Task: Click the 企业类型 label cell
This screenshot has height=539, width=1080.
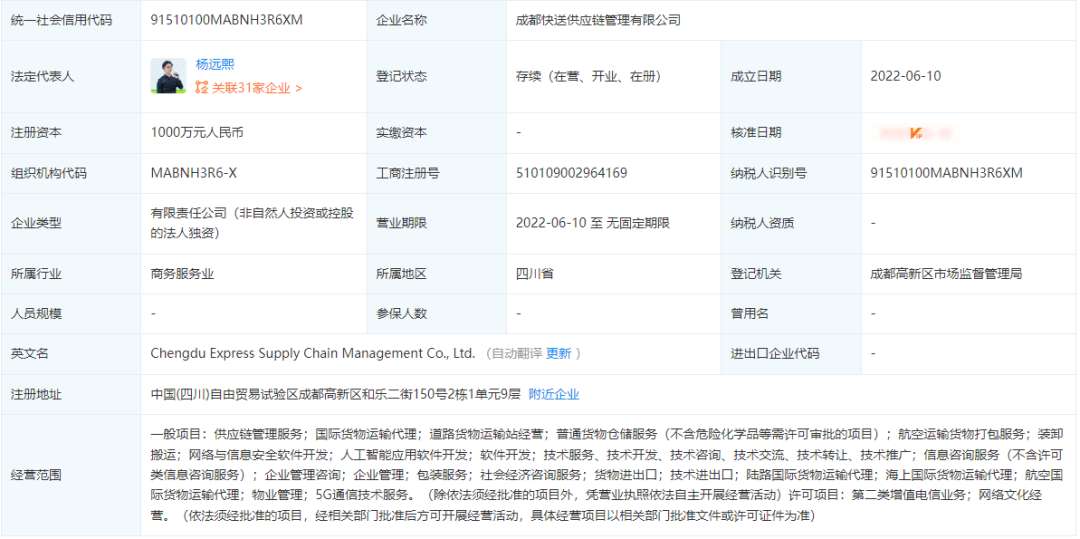Action: [70, 223]
